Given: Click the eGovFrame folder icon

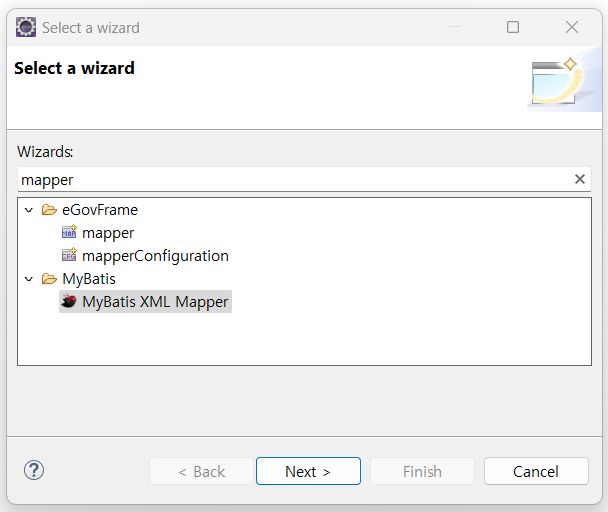Looking at the screenshot, I should (49, 210).
